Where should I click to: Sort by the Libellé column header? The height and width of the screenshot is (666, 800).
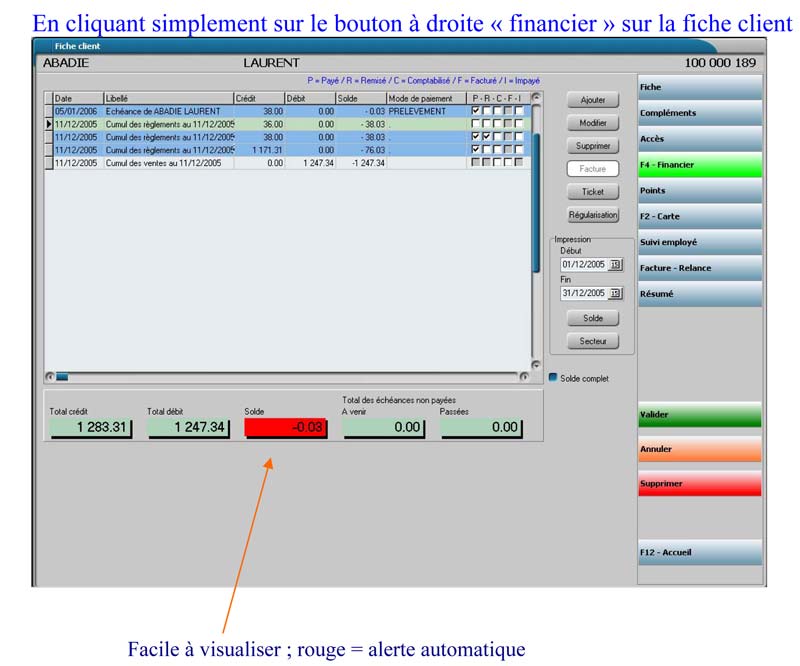tap(168, 98)
